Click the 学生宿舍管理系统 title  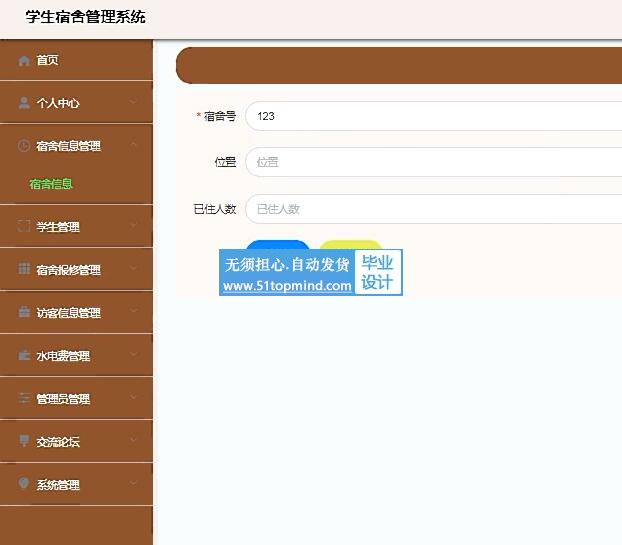tap(85, 17)
